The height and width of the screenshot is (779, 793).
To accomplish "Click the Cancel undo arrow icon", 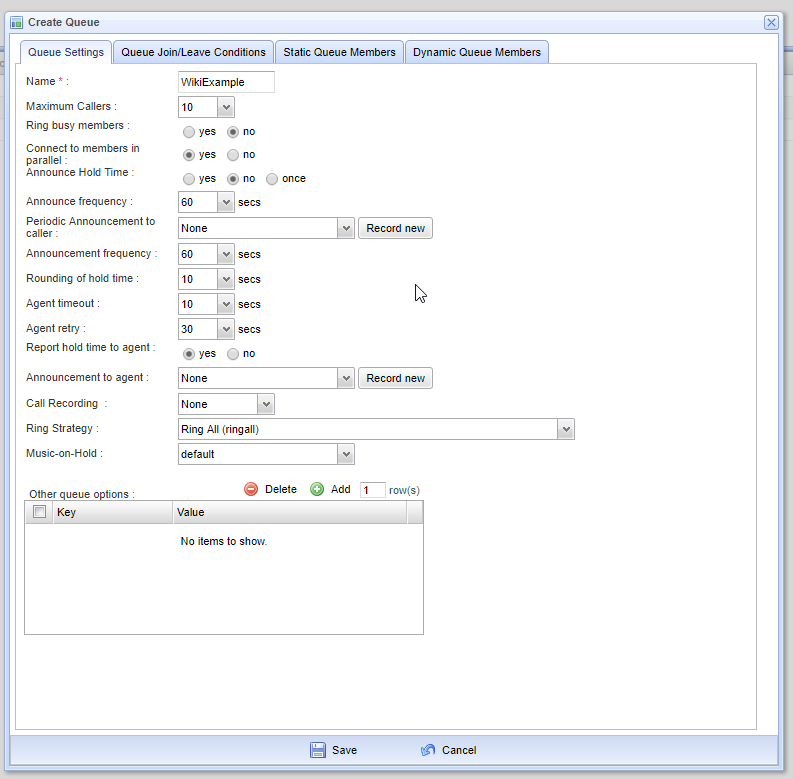I will tap(428, 750).
